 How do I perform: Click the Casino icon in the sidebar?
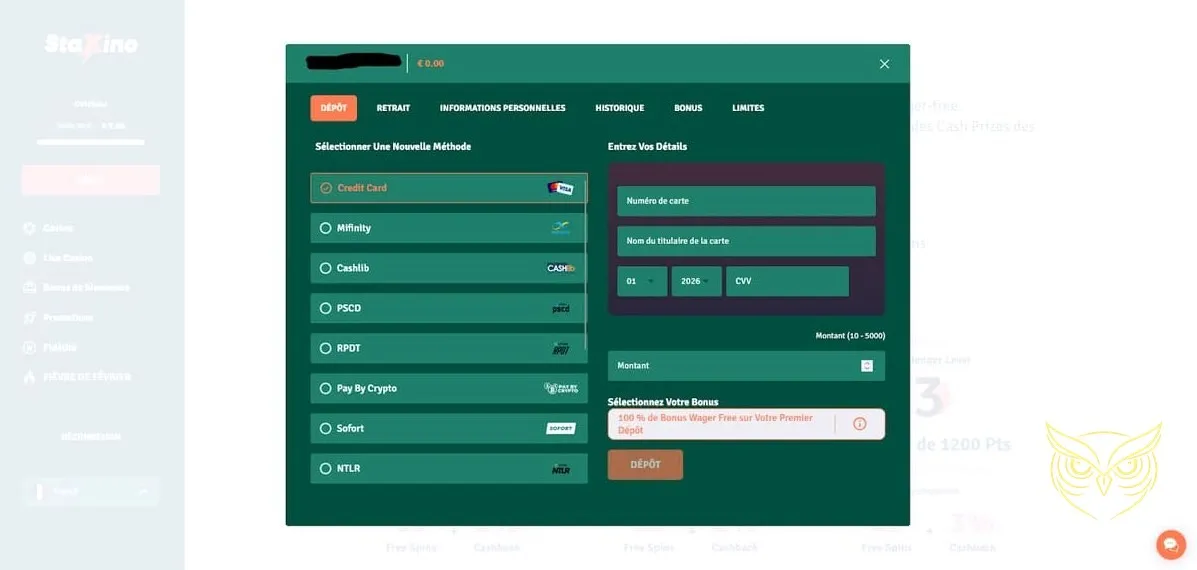pos(30,228)
